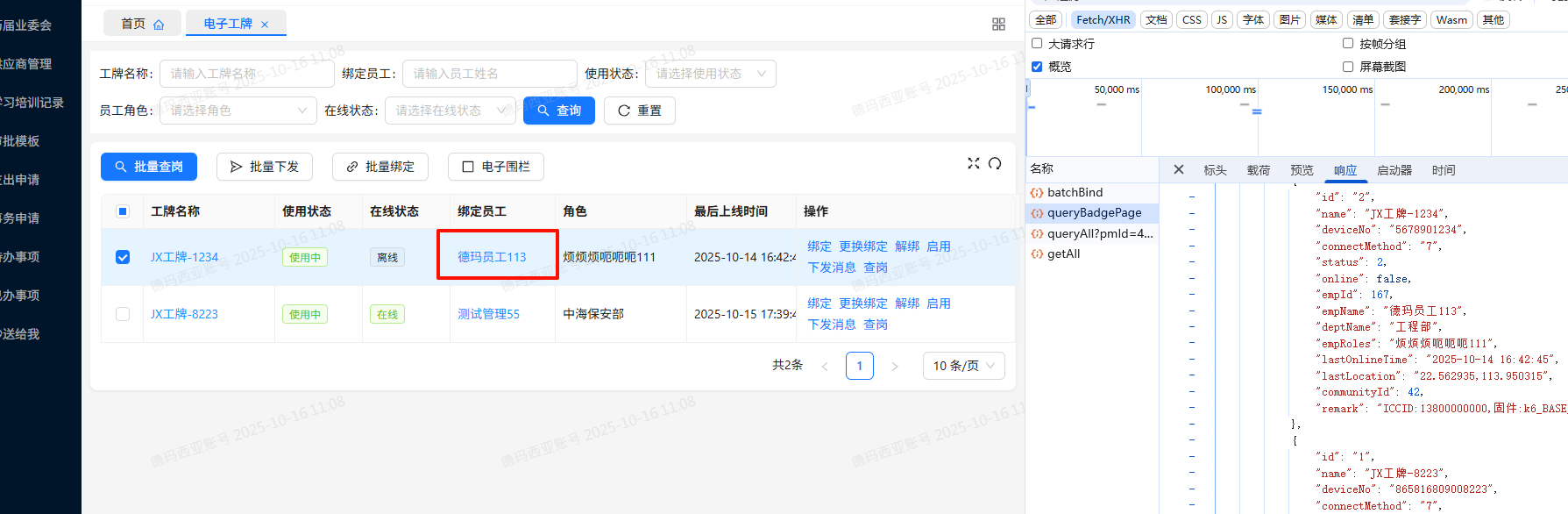Open 习培训记录 in the left sidebar
1568x514 pixels.
pos(32,103)
